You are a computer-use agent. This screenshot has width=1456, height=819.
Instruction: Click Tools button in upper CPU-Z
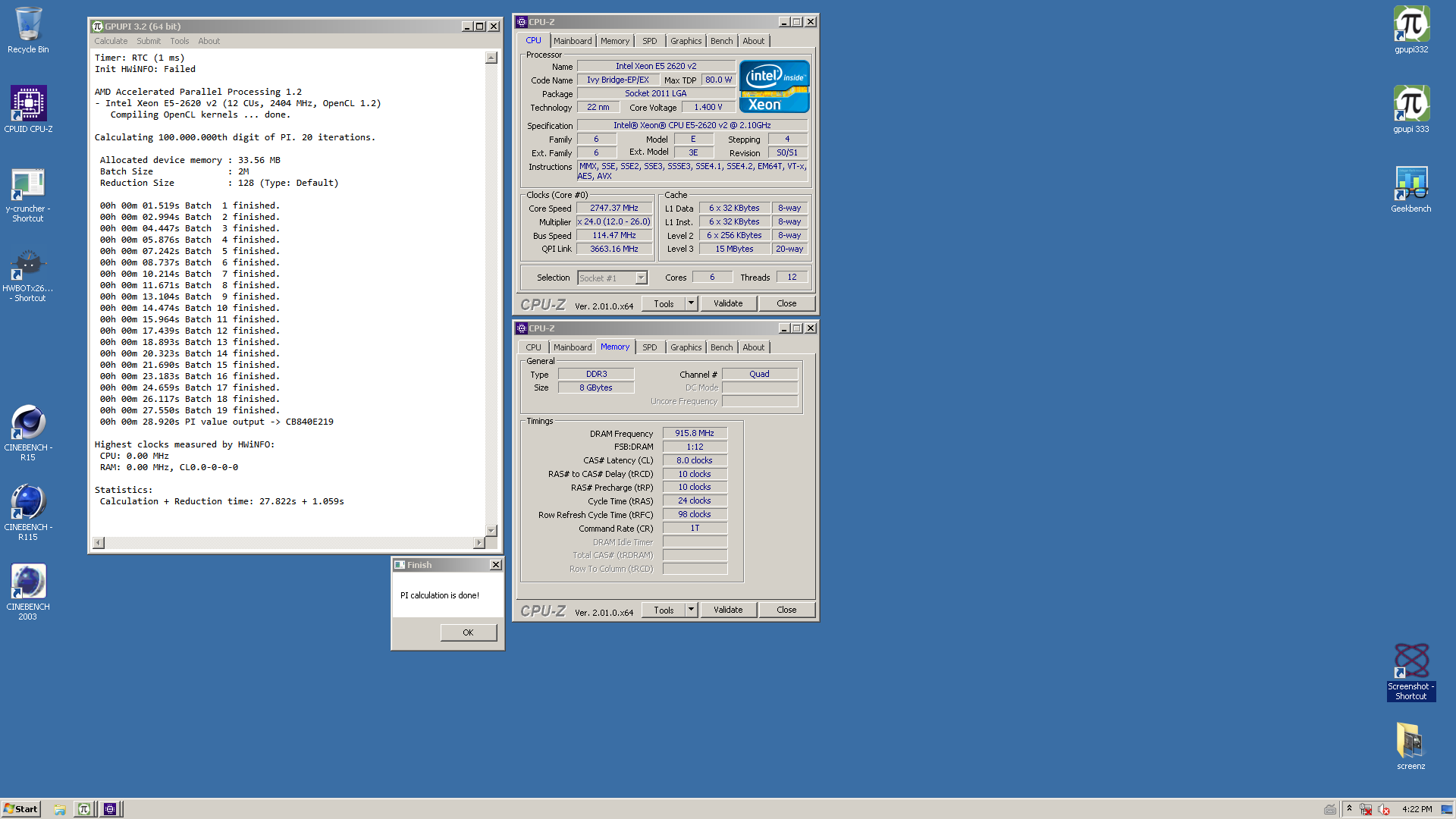point(664,303)
